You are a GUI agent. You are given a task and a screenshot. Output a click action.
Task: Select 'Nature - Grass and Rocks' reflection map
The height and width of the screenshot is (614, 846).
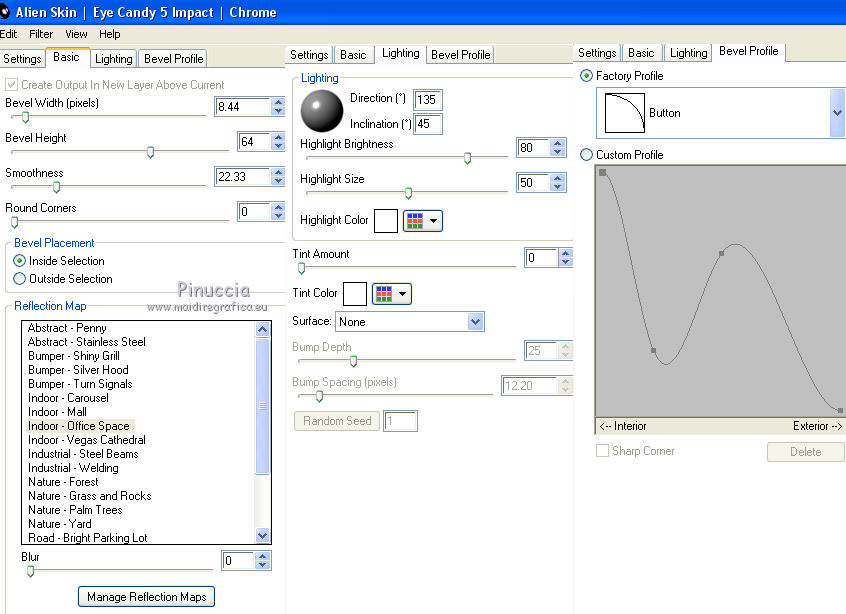tap(90, 496)
